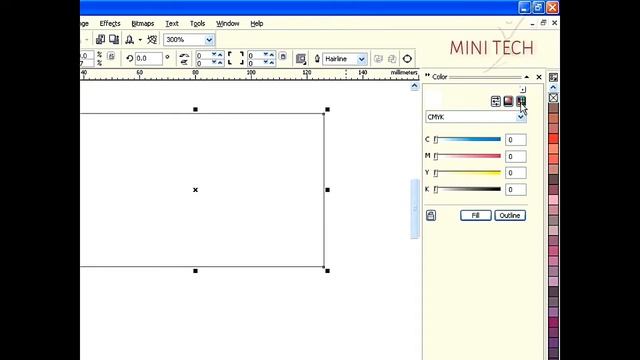The image size is (640, 360).
Task: Open the Tools menu
Action: (x=197, y=24)
